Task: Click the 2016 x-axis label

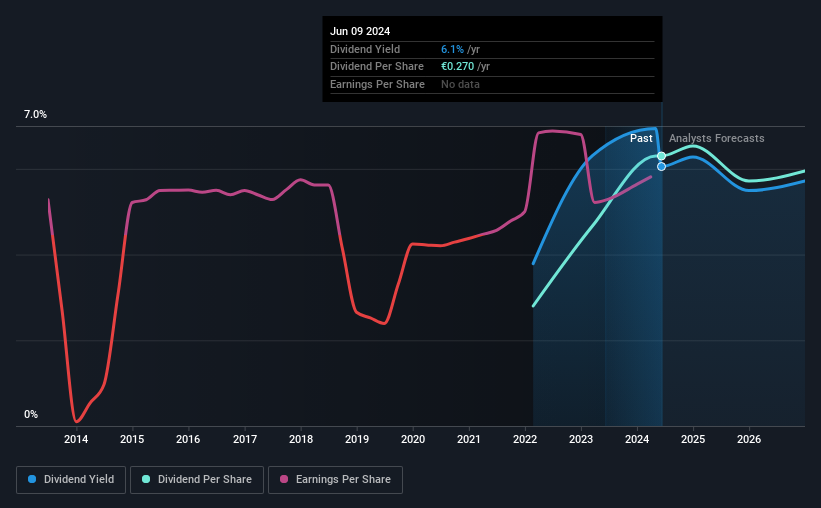Action: tap(188, 439)
